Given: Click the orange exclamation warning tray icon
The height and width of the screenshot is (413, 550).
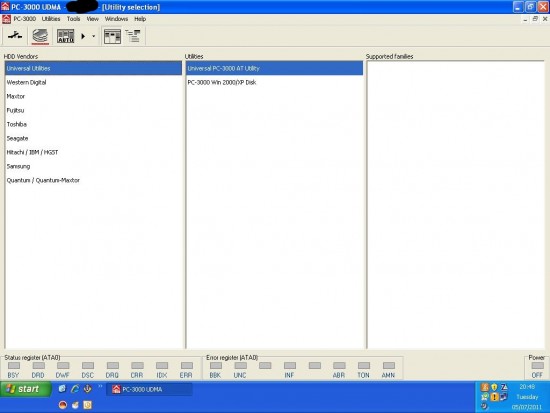Looking at the screenshot, I should pyautogui.click(x=494, y=397).
